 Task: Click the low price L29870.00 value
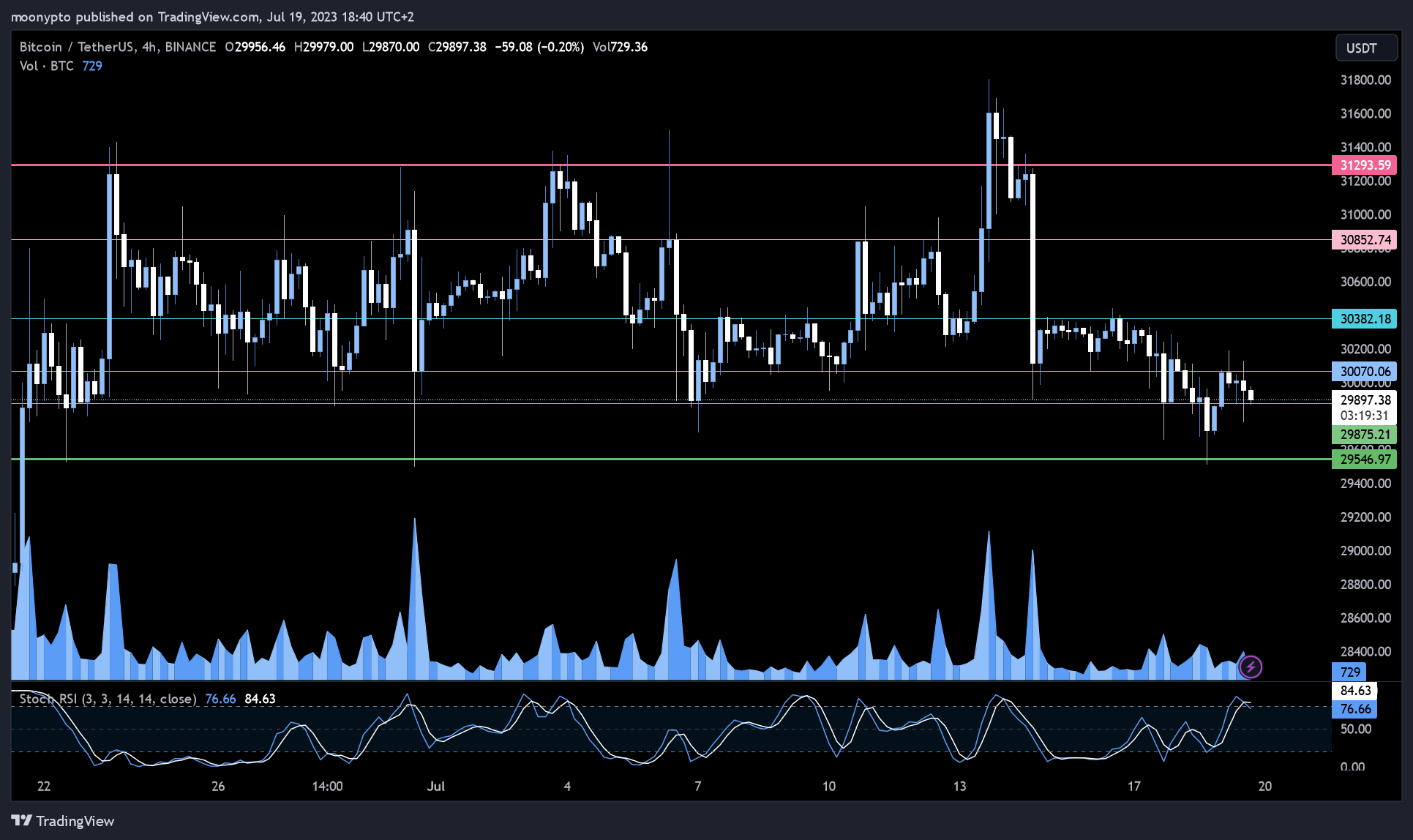pyautogui.click(x=391, y=47)
